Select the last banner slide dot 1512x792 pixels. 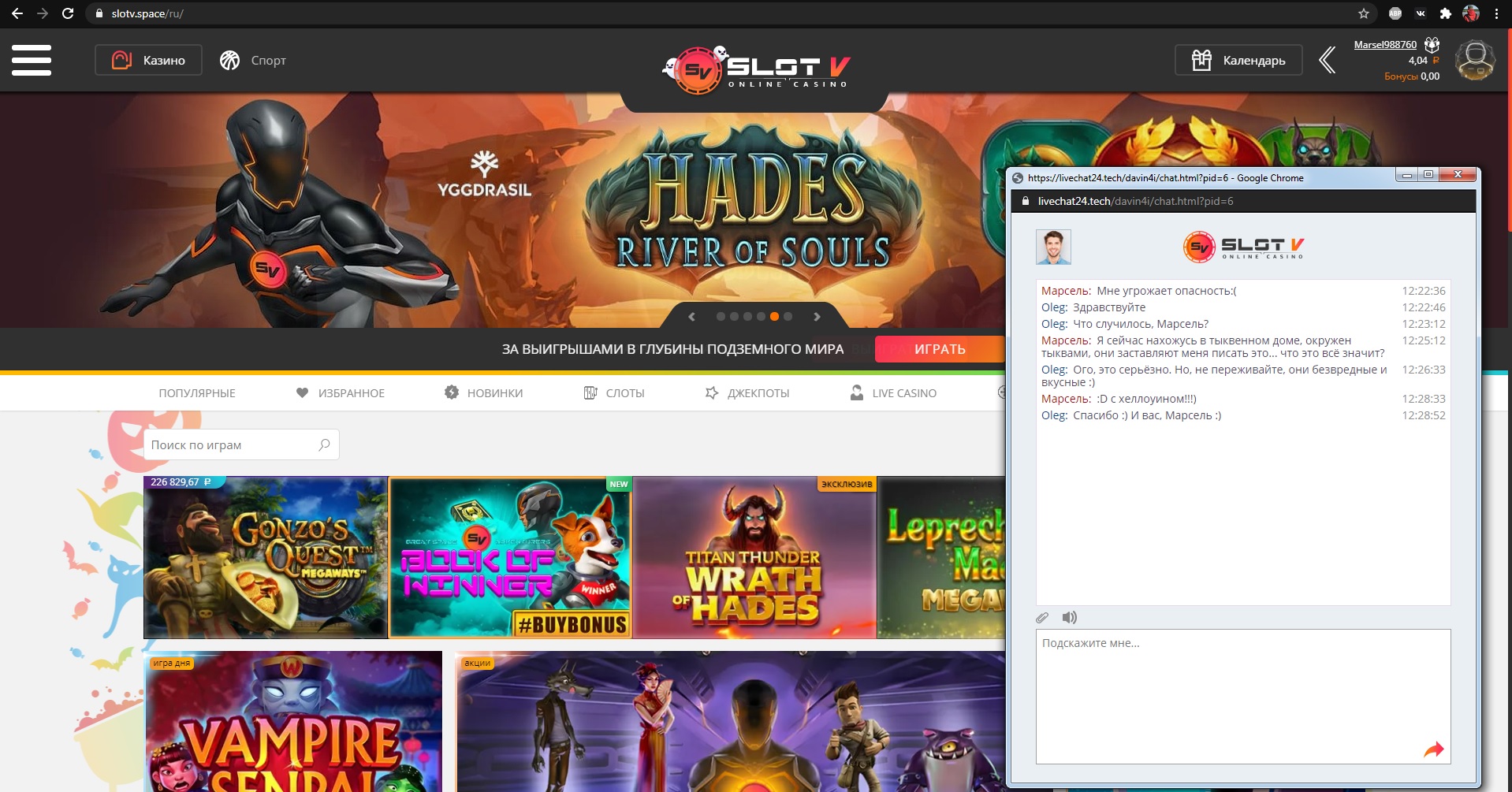tap(788, 317)
